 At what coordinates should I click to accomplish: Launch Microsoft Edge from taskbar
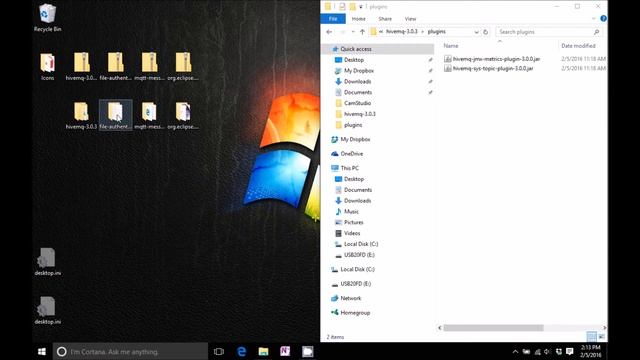coord(241,351)
